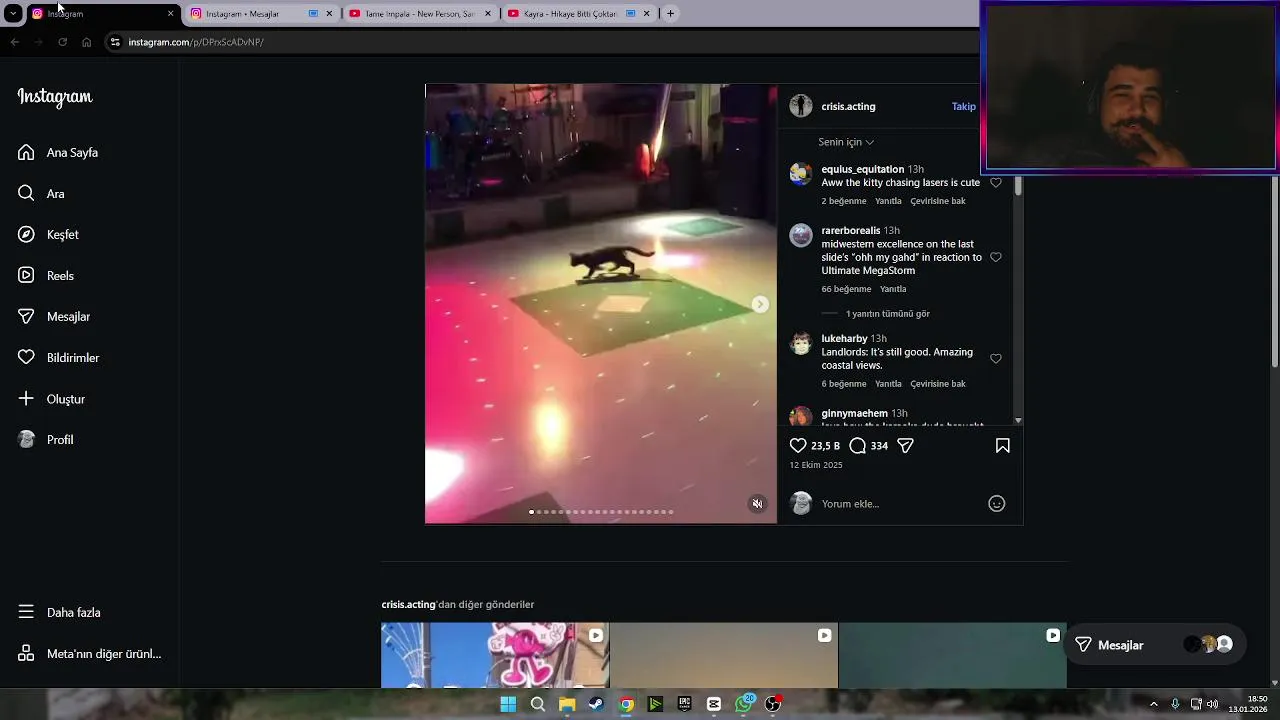Open Daha fazla menu
The image size is (1280, 720).
pos(60,612)
